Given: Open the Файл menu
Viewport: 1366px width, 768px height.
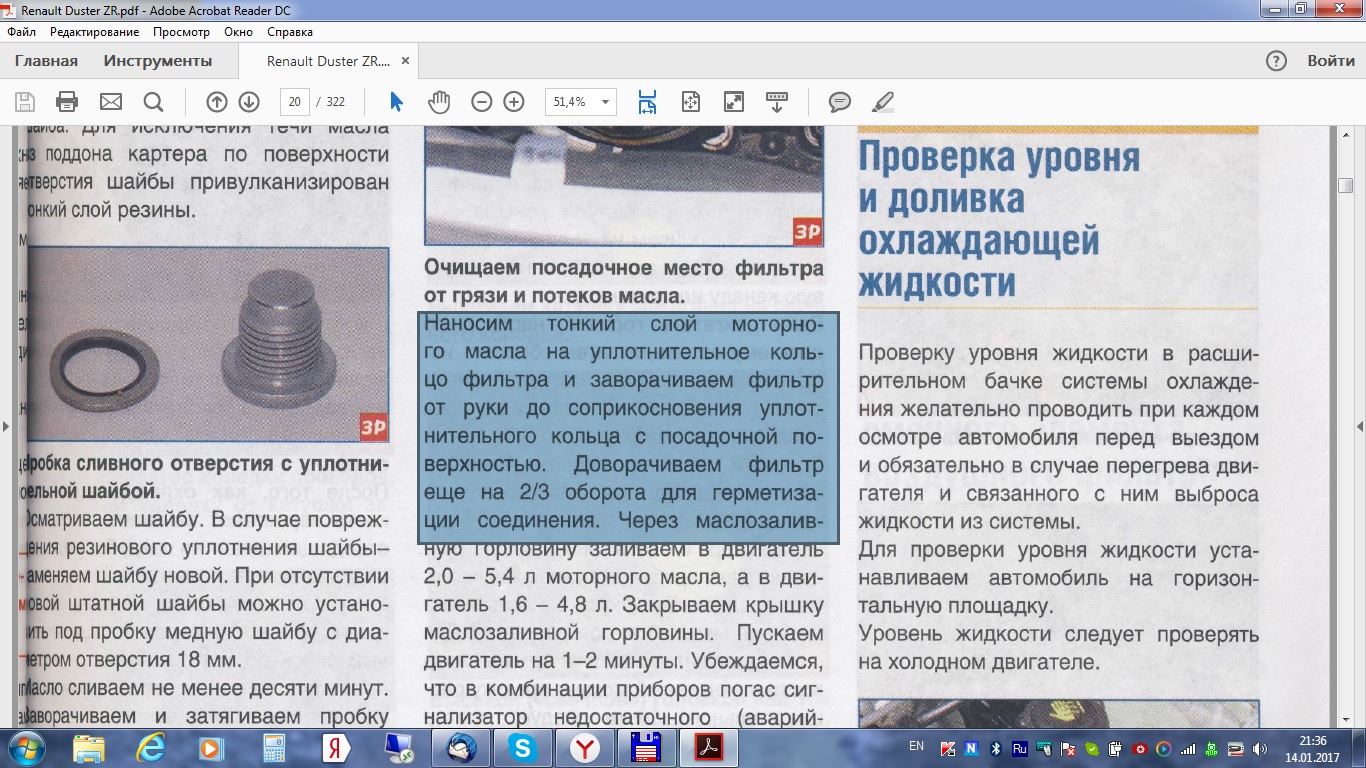Looking at the screenshot, I should coord(21,32).
